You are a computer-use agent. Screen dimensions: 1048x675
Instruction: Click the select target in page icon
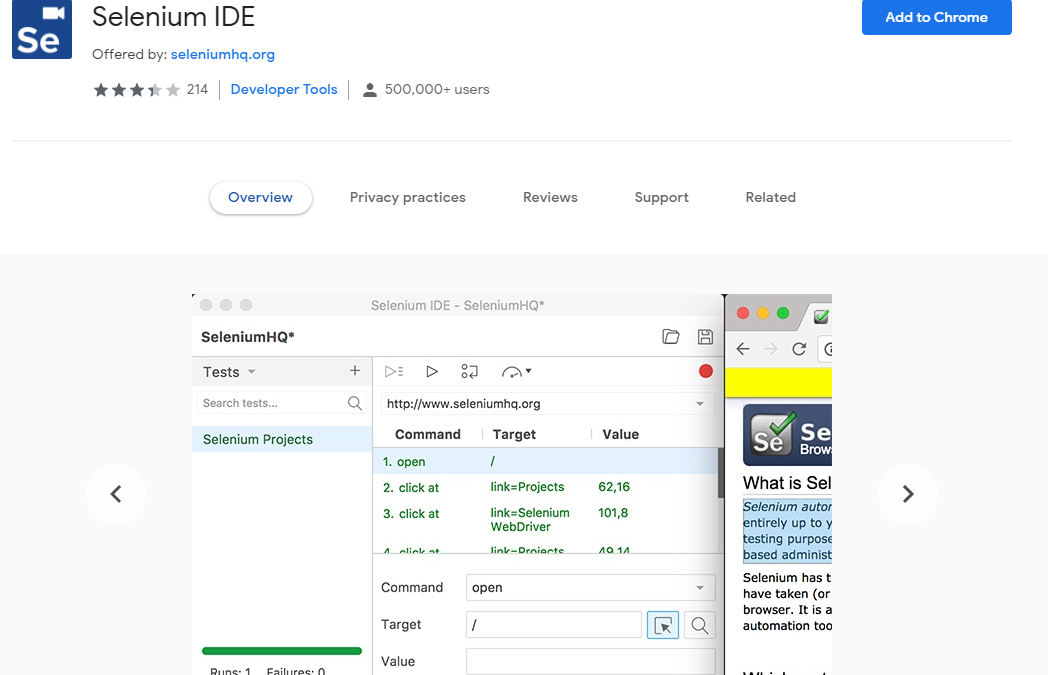point(663,625)
